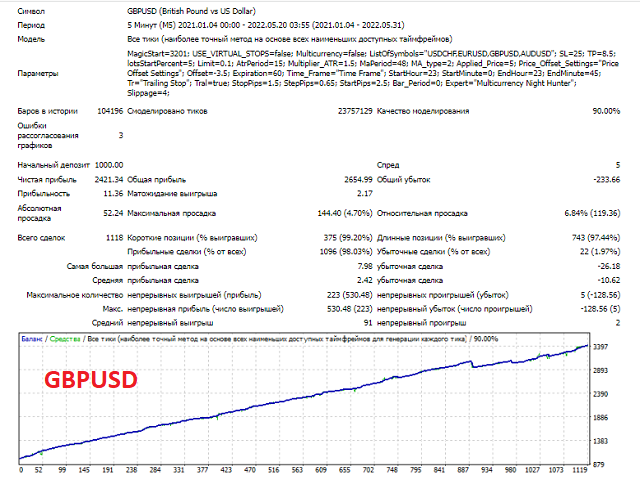
Task: Click the modelling quality value 90.00%
Action: pos(603,111)
